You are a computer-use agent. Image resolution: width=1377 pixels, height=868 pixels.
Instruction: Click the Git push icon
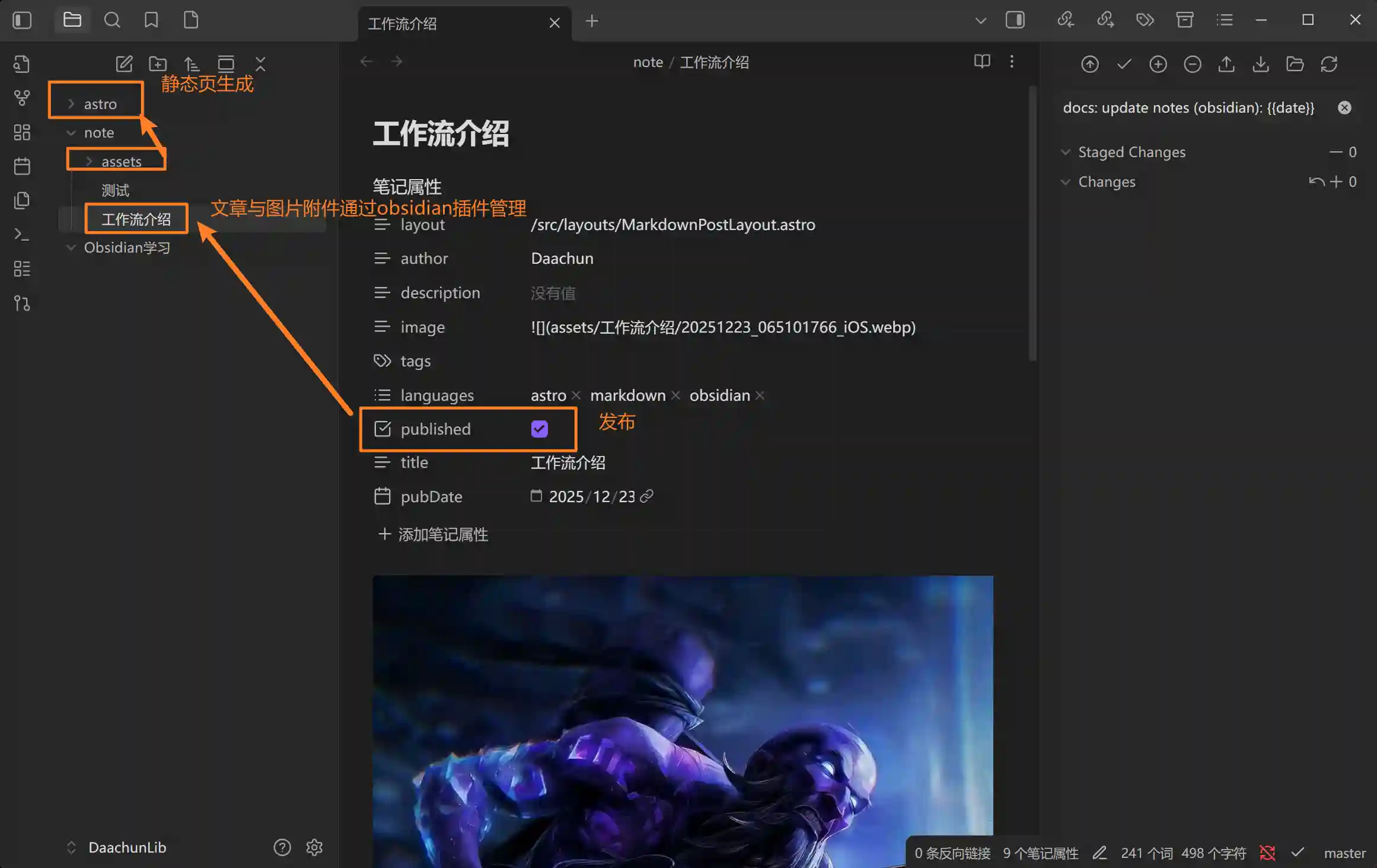(1226, 64)
